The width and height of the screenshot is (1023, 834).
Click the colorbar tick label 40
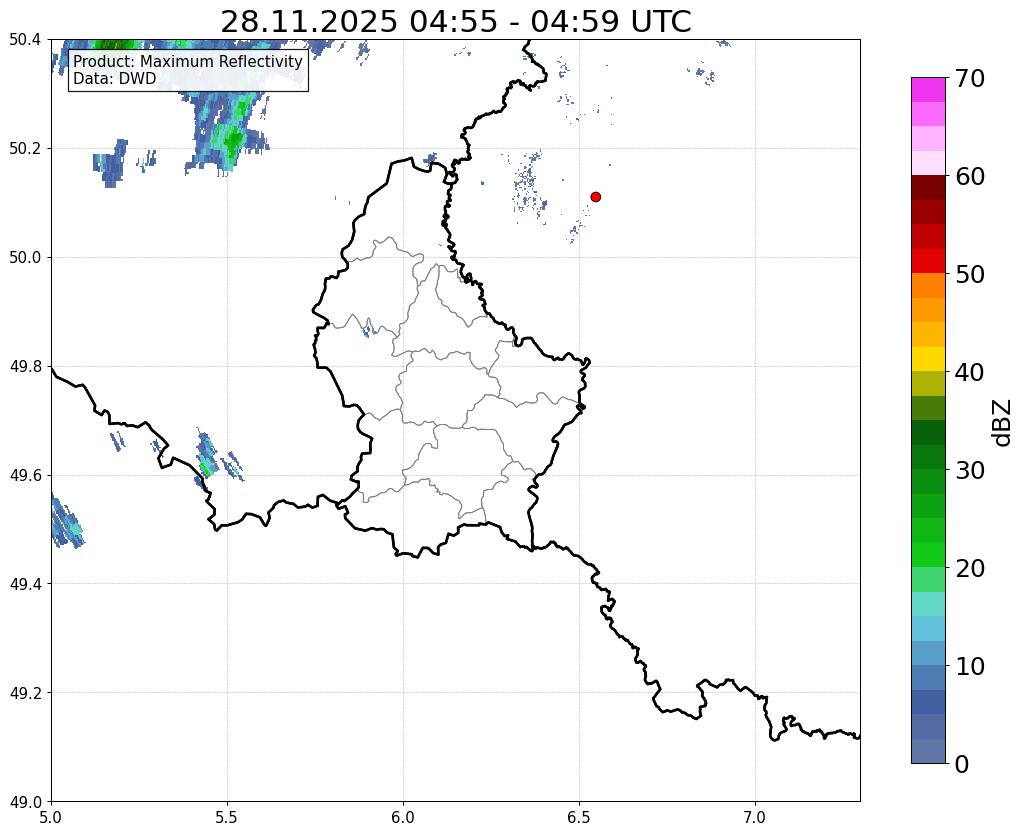click(x=970, y=372)
